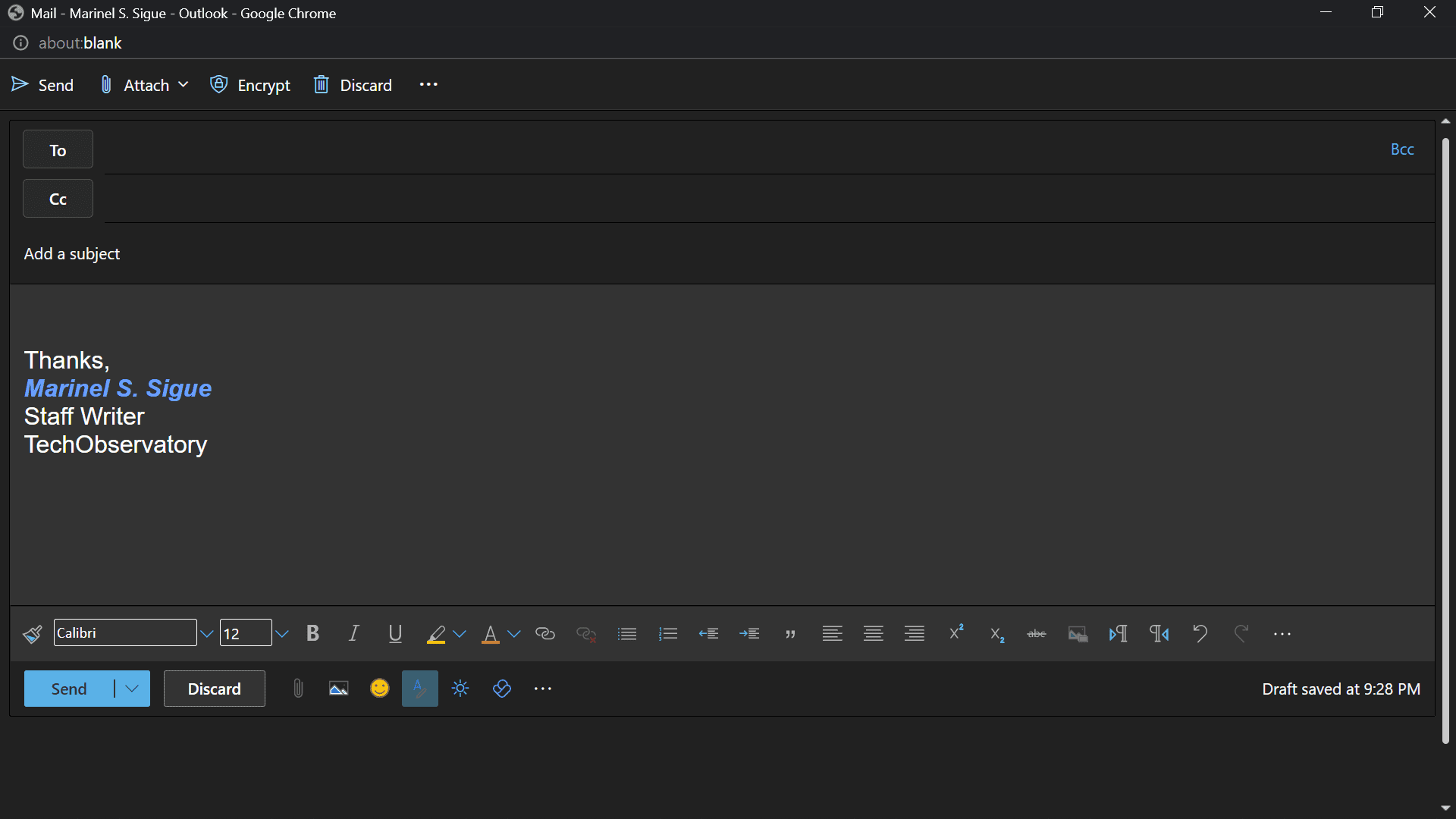The width and height of the screenshot is (1456, 819).
Task: Toggle Bold formatting
Action: click(312, 634)
